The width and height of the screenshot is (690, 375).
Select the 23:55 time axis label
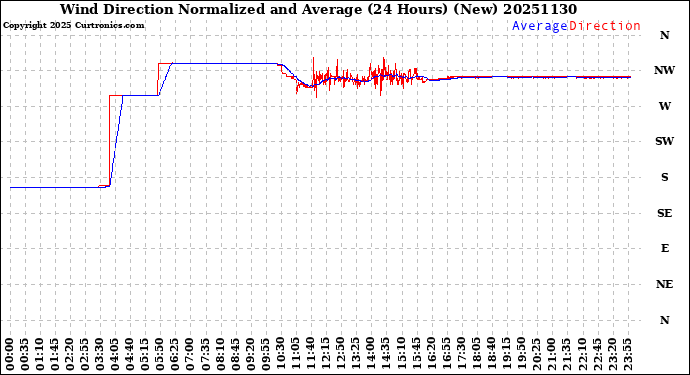(x=627, y=354)
